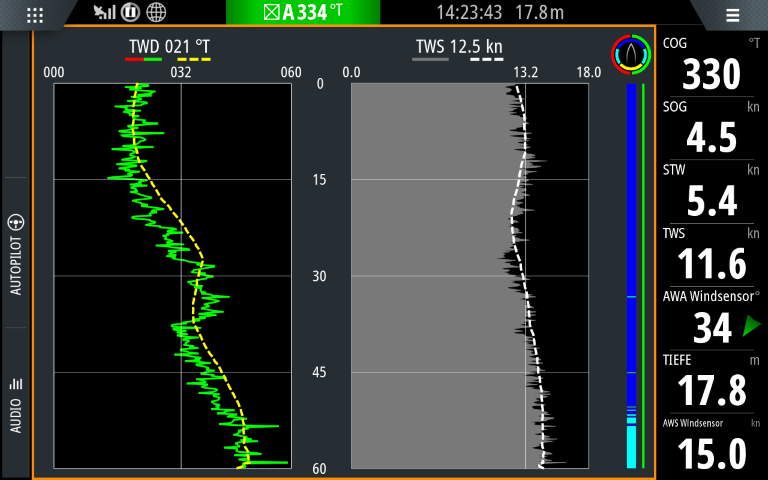Tap the green autopilot A 334 heading banner
768x480 pixels.
coord(303,13)
